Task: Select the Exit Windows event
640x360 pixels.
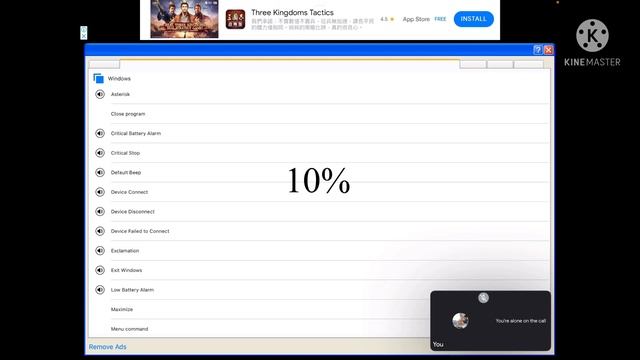Action: [127, 270]
